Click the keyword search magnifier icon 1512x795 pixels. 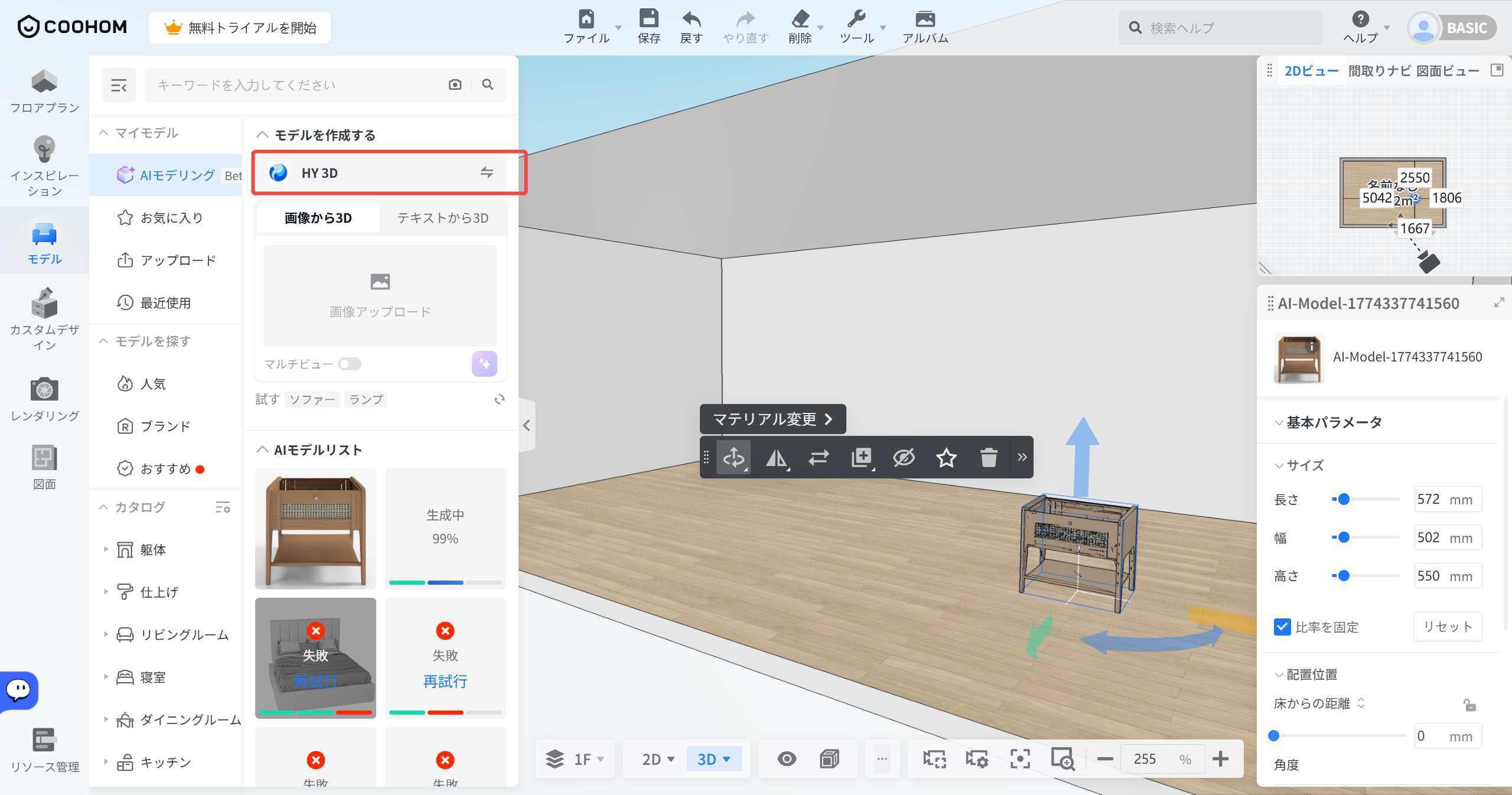(x=488, y=84)
